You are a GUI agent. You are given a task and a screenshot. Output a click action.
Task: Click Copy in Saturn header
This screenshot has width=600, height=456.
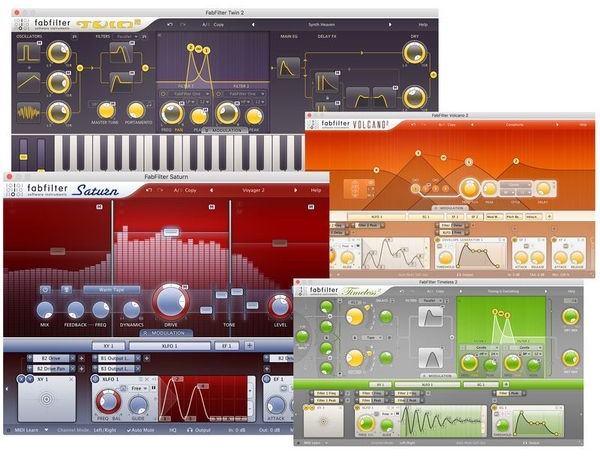191,190
